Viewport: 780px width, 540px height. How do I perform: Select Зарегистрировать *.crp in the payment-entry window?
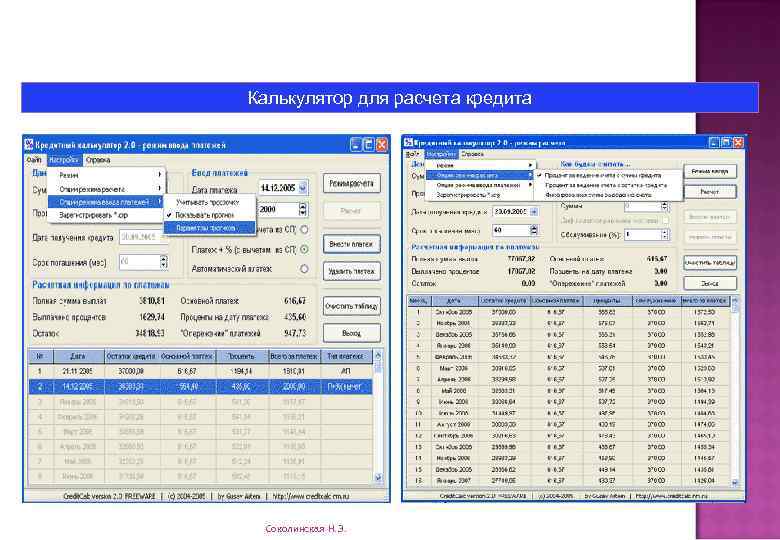(106, 215)
